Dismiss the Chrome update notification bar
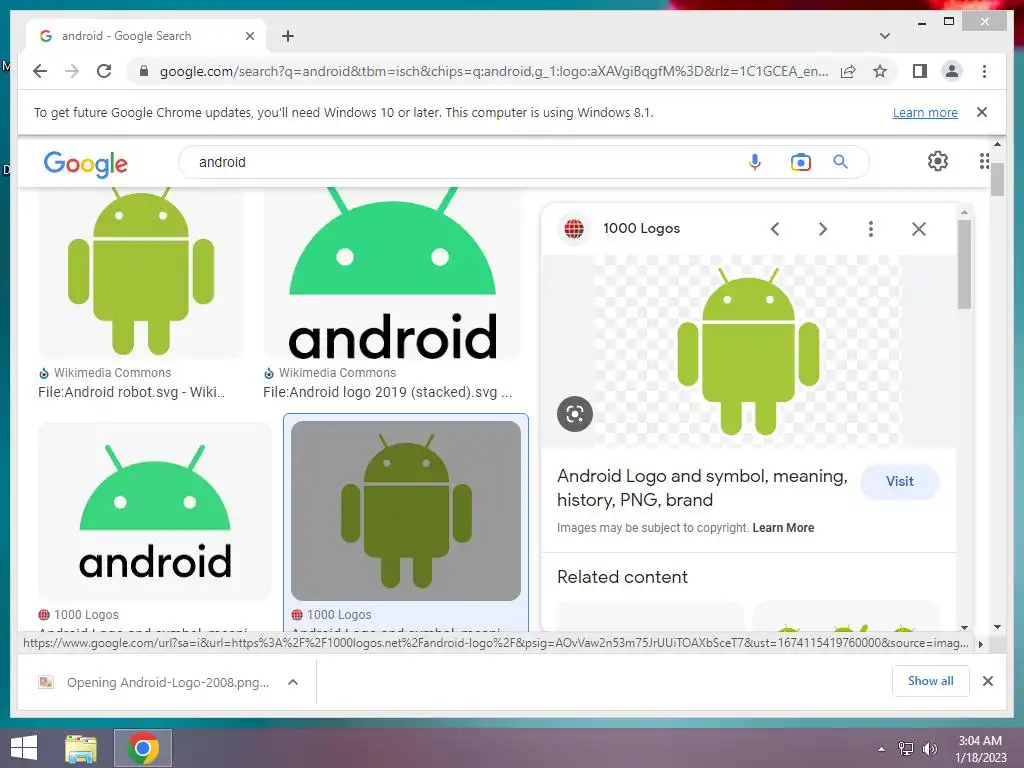The image size is (1024, 768). [x=982, y=112]
